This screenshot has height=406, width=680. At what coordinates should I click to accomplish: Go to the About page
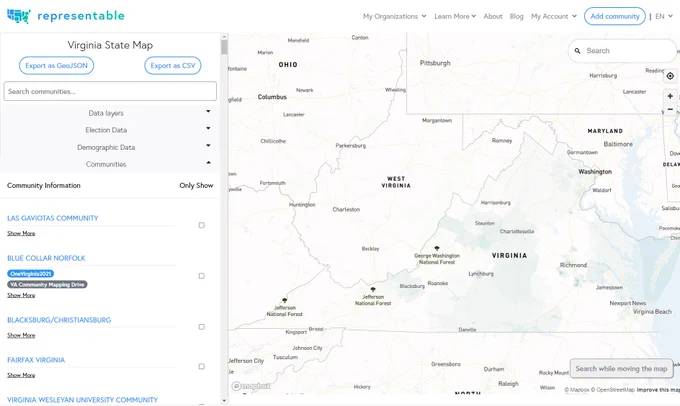pyautogui.click(x=493, y=16)
